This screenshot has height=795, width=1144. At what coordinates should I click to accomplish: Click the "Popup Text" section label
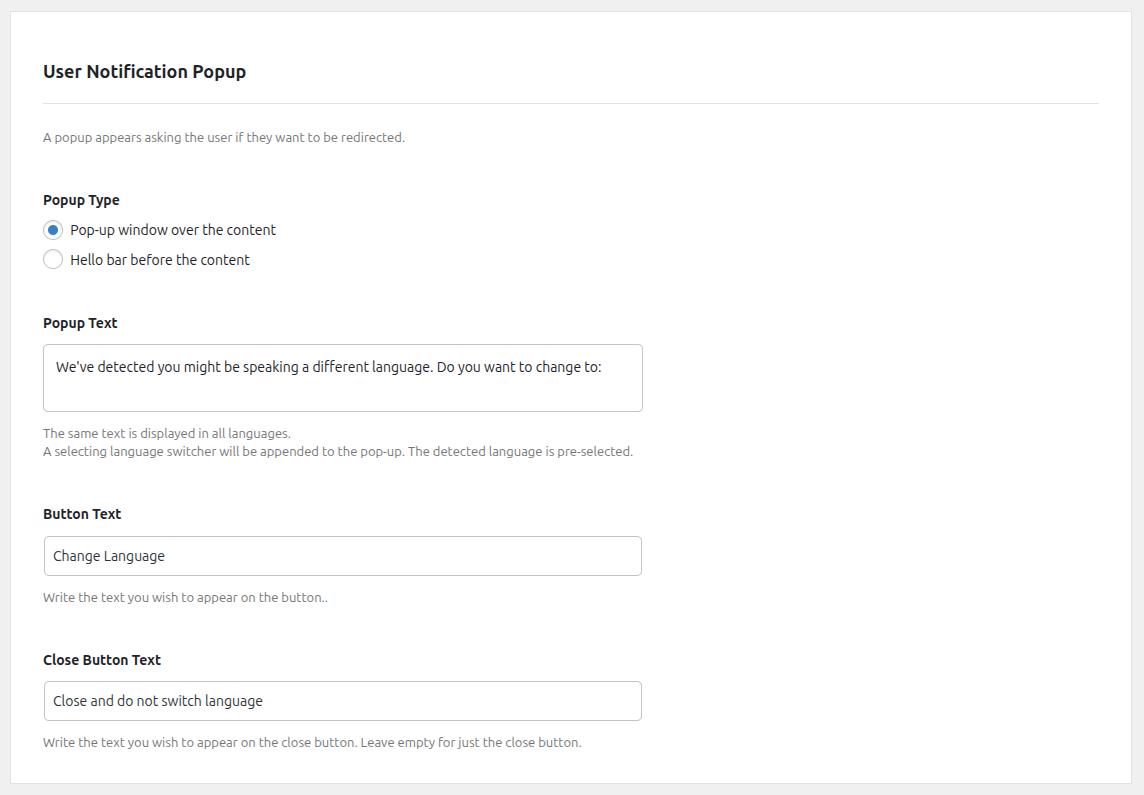[x=80, y=323]
